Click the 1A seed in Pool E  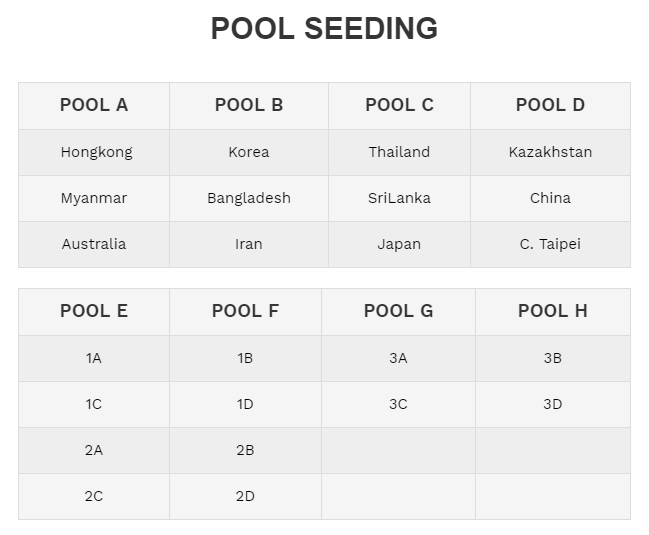94,358
